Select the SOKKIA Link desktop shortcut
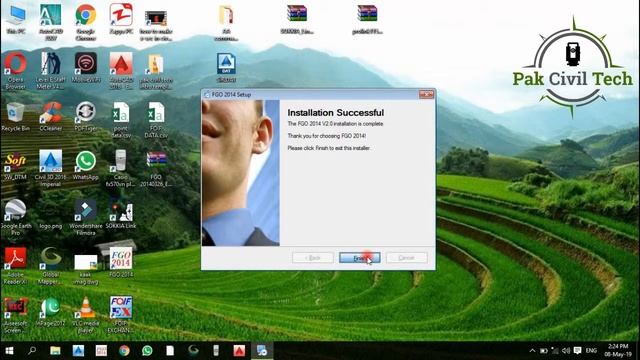The height and width of the screenshot is (360, 640). [x=121, y=214]
